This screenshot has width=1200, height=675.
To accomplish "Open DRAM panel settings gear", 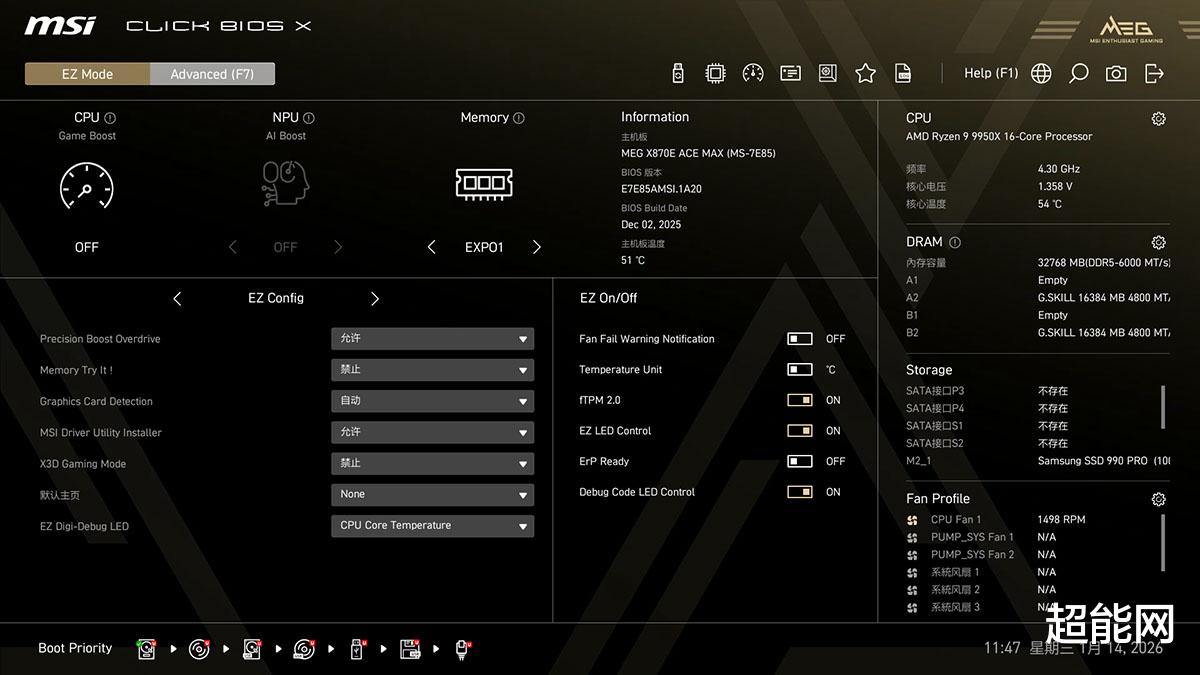I will pyautogui.click(x=1158, y=242).
